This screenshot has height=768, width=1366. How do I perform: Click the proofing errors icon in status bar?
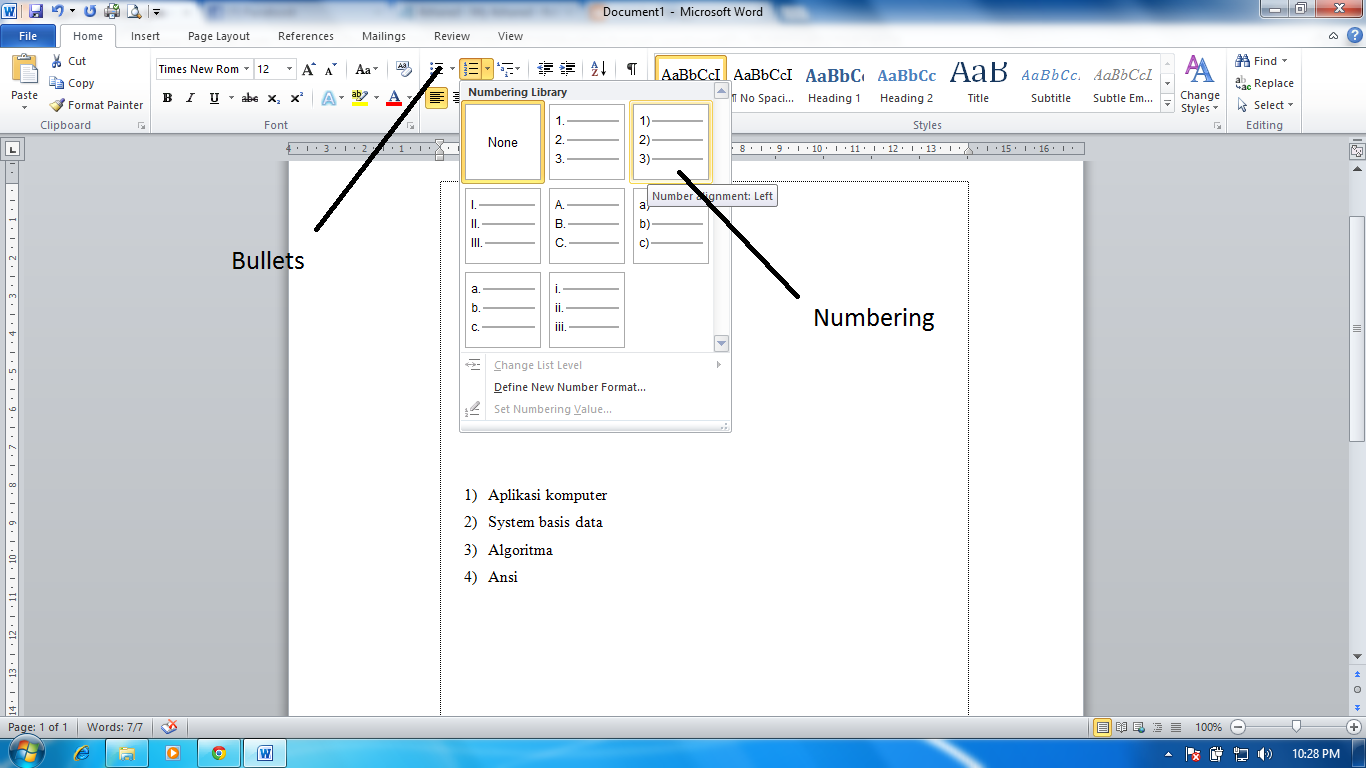tap(170, 727)
